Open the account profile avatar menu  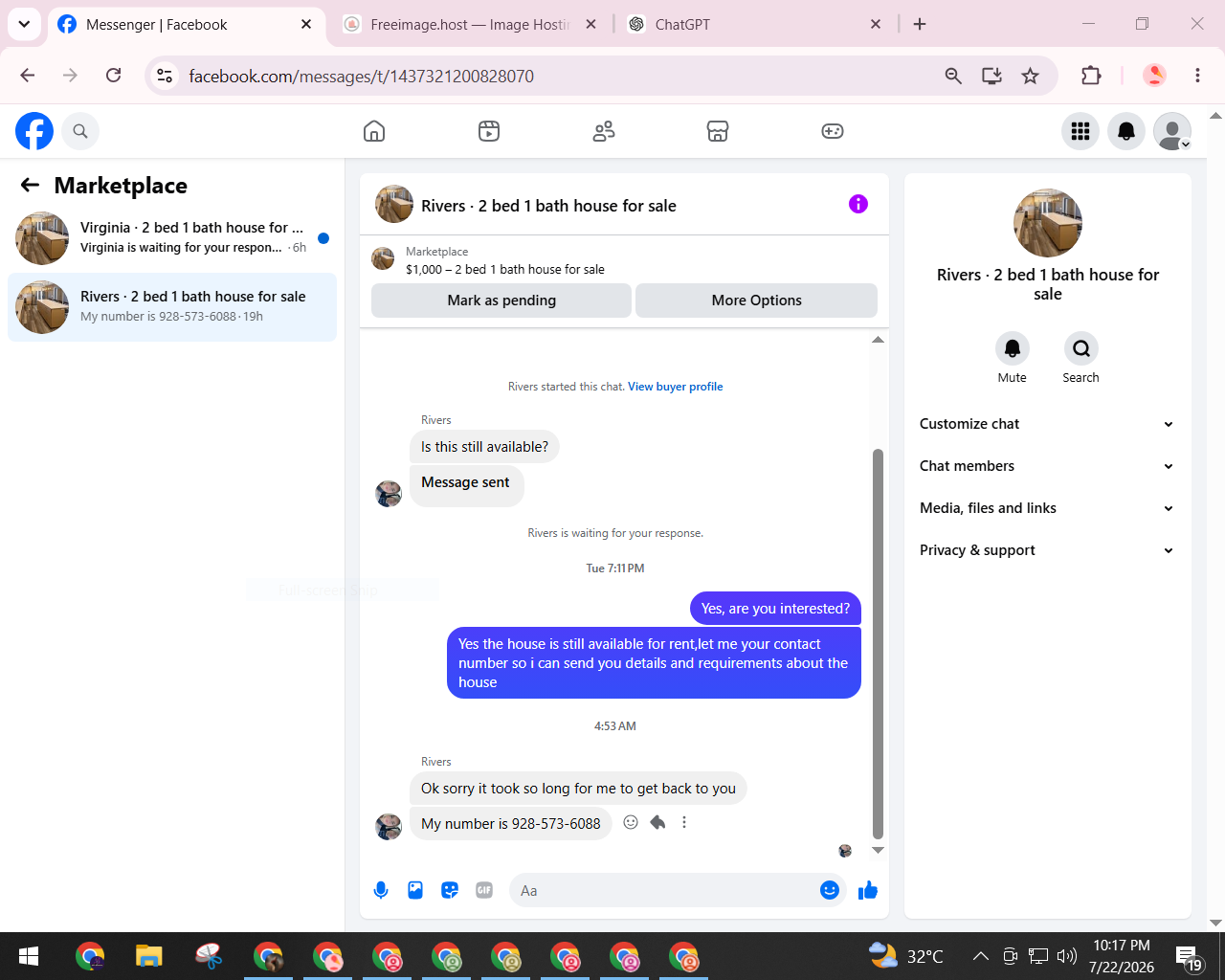point(1172,131)
